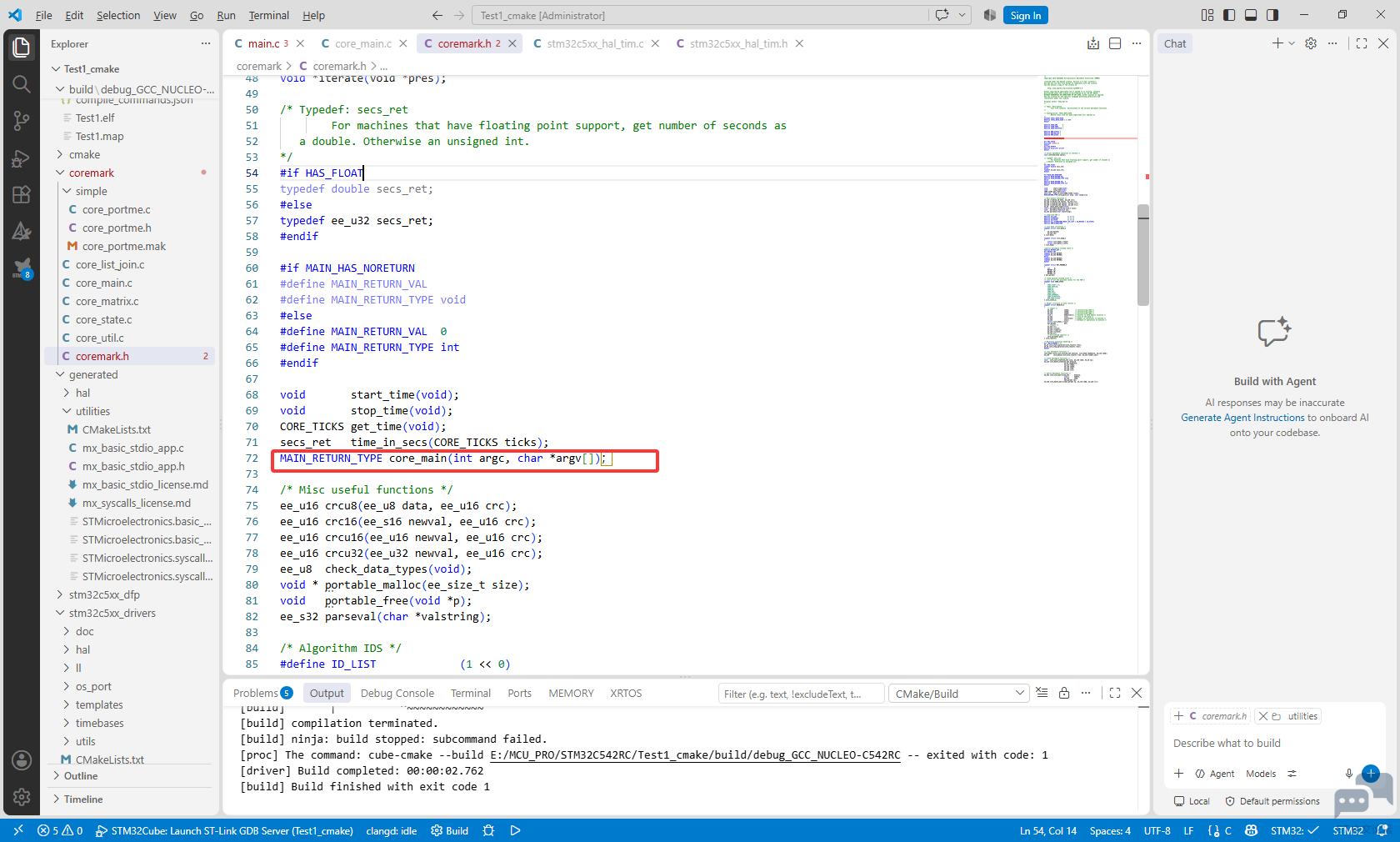Open the Accounts menu in activity bar
Screen dimensions: 1400x842
(x=22, y=760)
